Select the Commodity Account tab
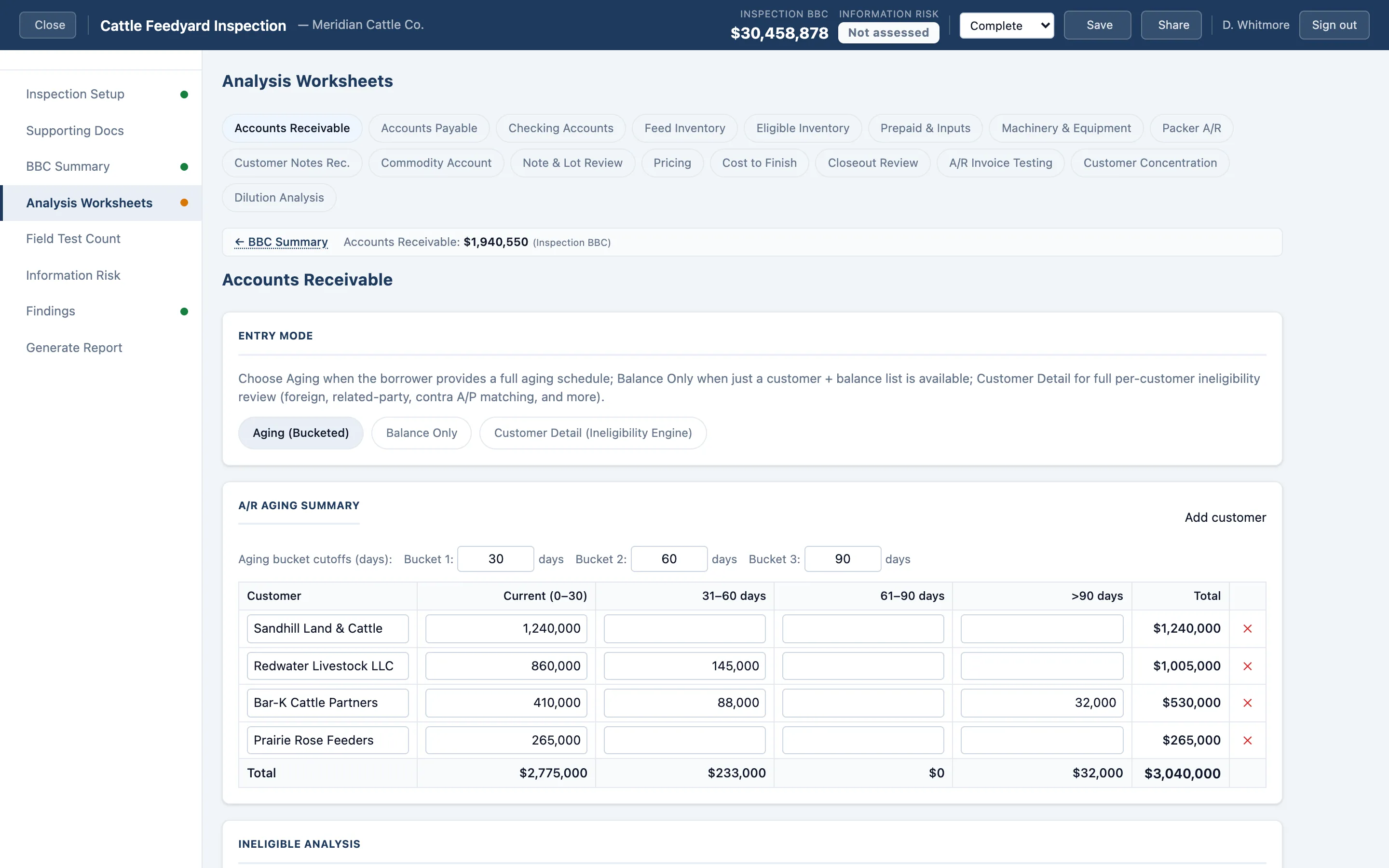This screenshot has height=868, width=1389. click(436, 163)
